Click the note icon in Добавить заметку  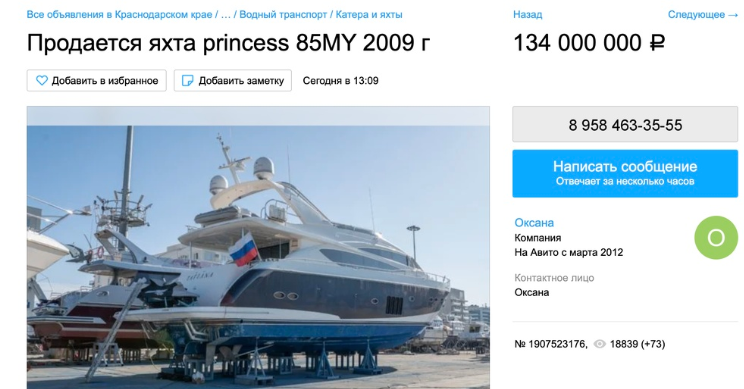pos(188,81)
